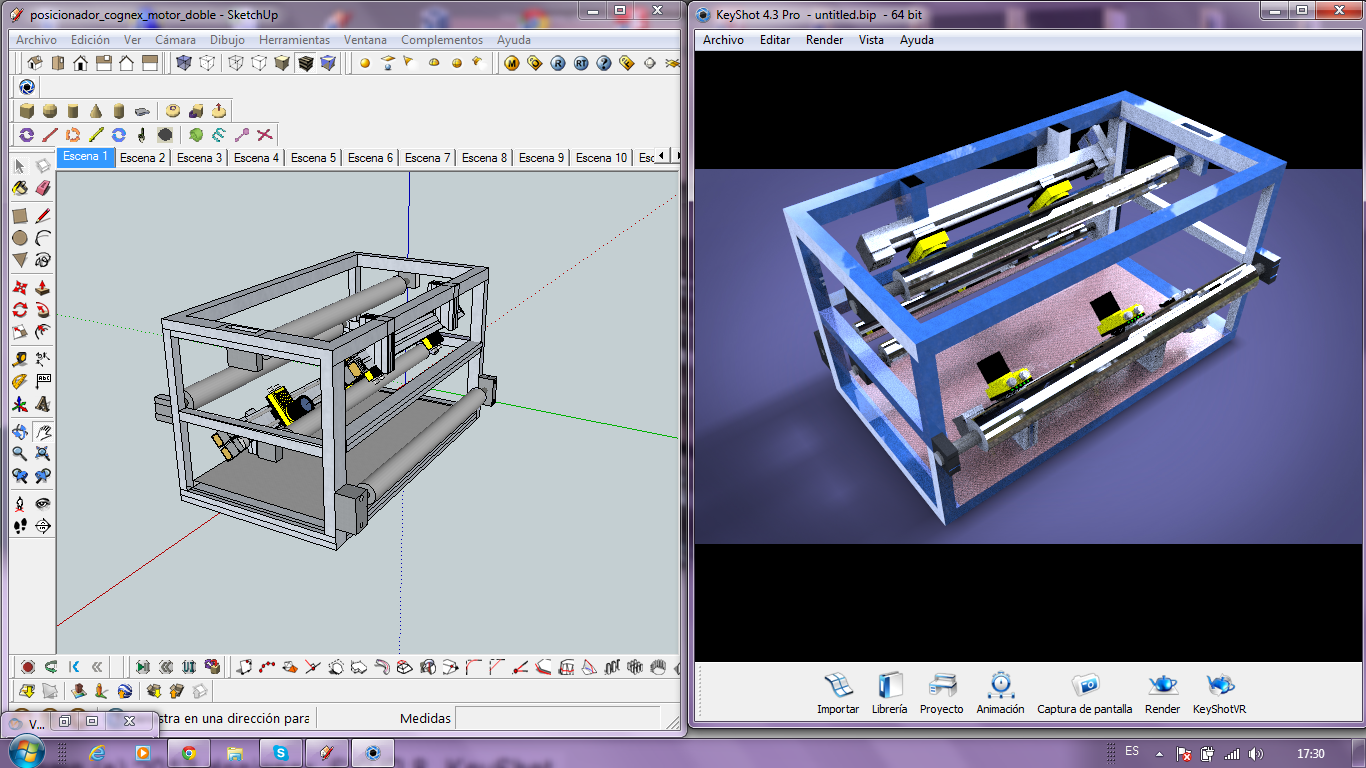Toggle shadows on in the model view

point(365,64)
